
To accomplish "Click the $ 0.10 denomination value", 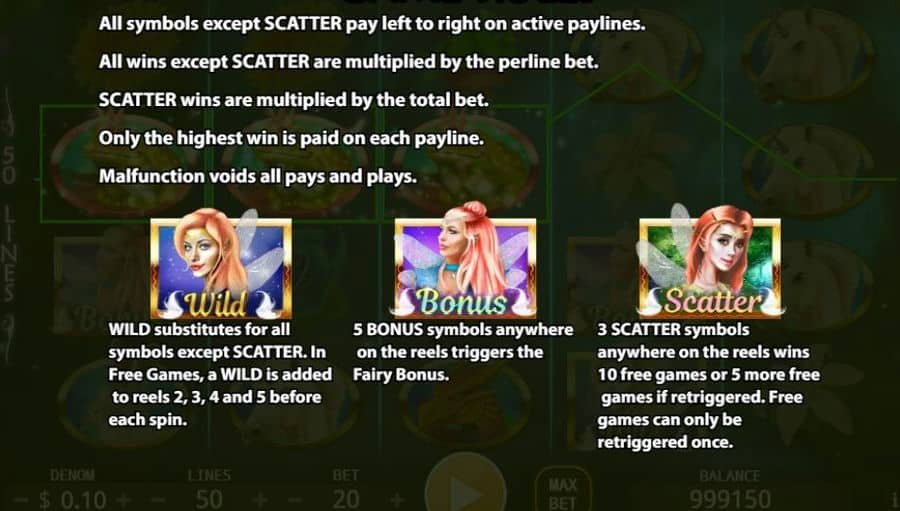I will click(72, 500).
